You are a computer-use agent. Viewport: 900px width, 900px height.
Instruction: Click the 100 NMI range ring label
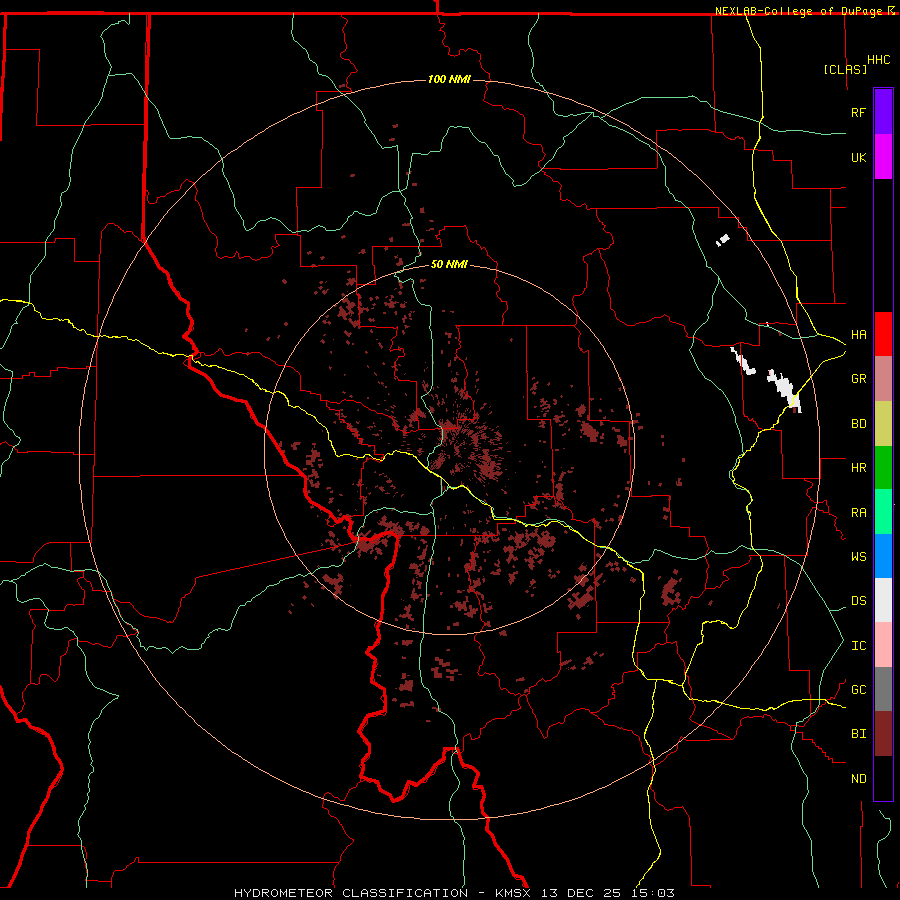pyautogui.click(x=449, y=79)
